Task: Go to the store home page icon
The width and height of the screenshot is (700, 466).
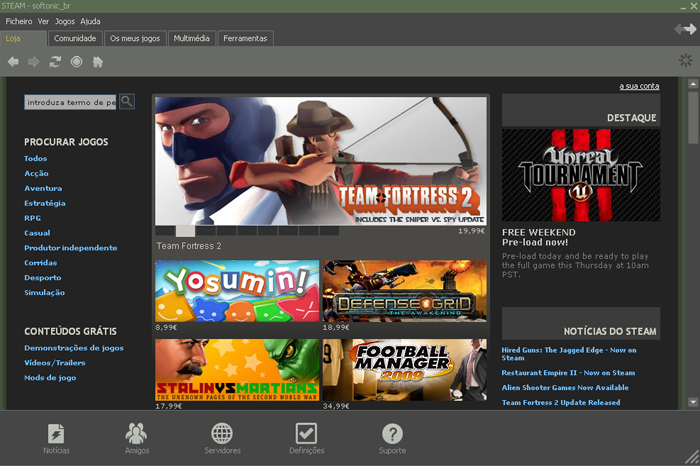Action: (98, 62)
